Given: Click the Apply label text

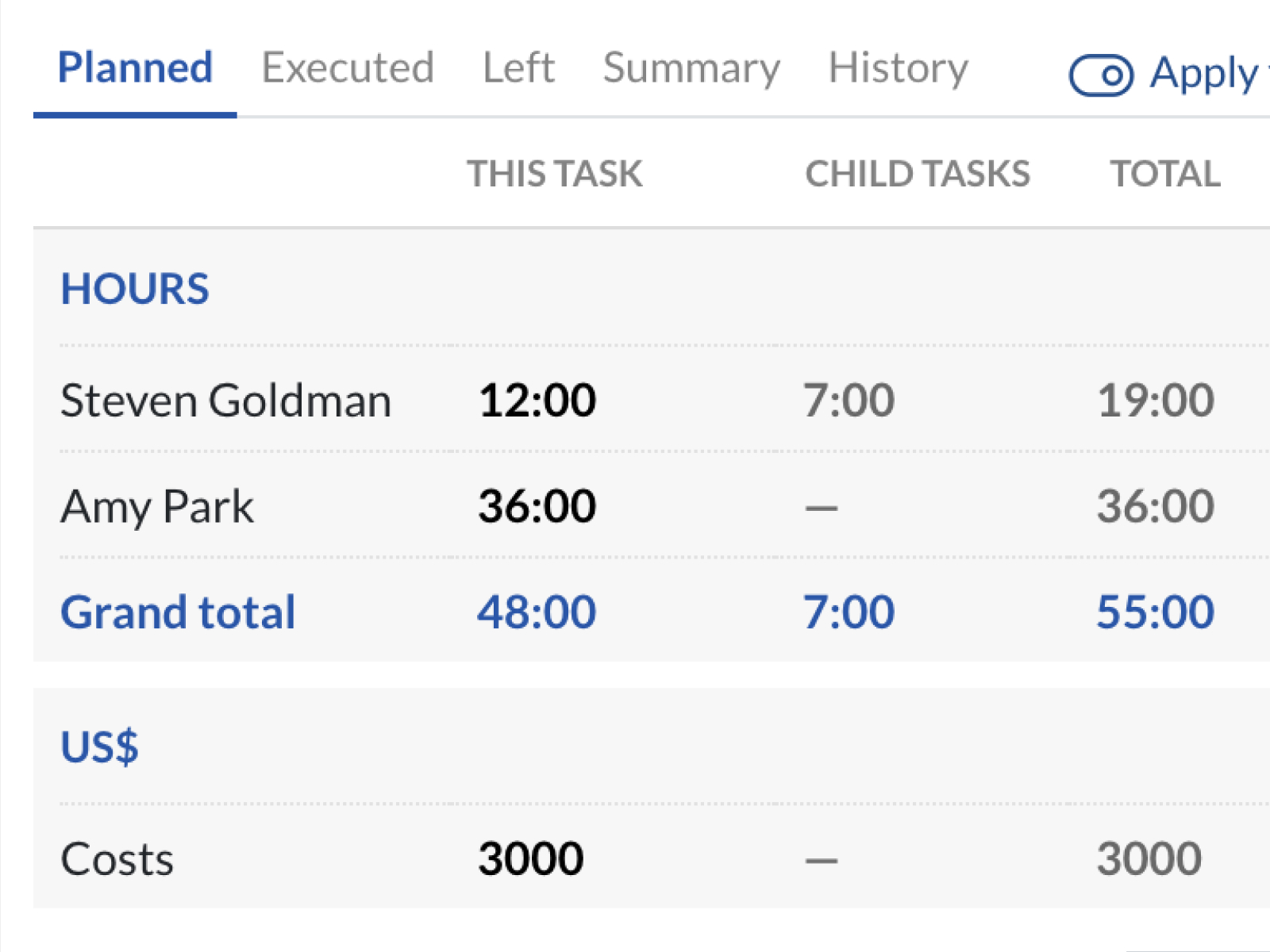Looking at the screenshot, I should (1204, 74).
